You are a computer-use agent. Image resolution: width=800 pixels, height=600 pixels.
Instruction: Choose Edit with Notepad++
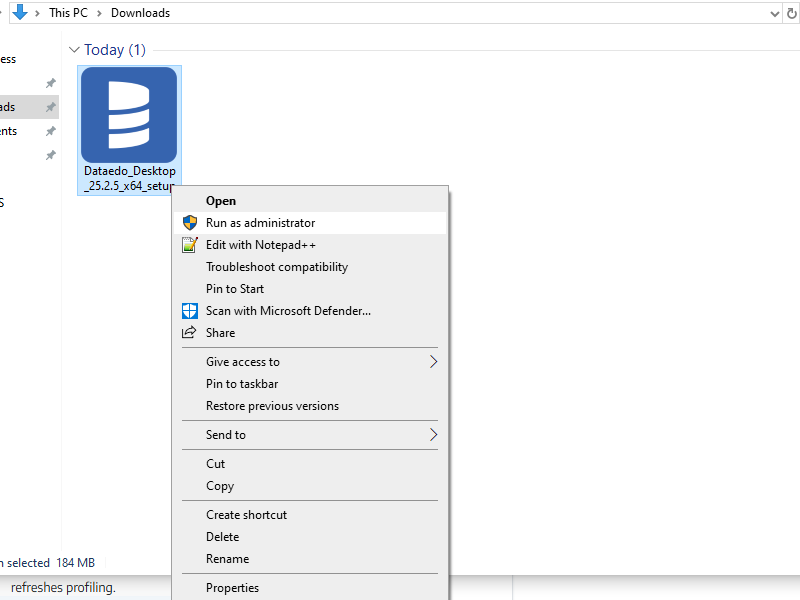[310, 245]
